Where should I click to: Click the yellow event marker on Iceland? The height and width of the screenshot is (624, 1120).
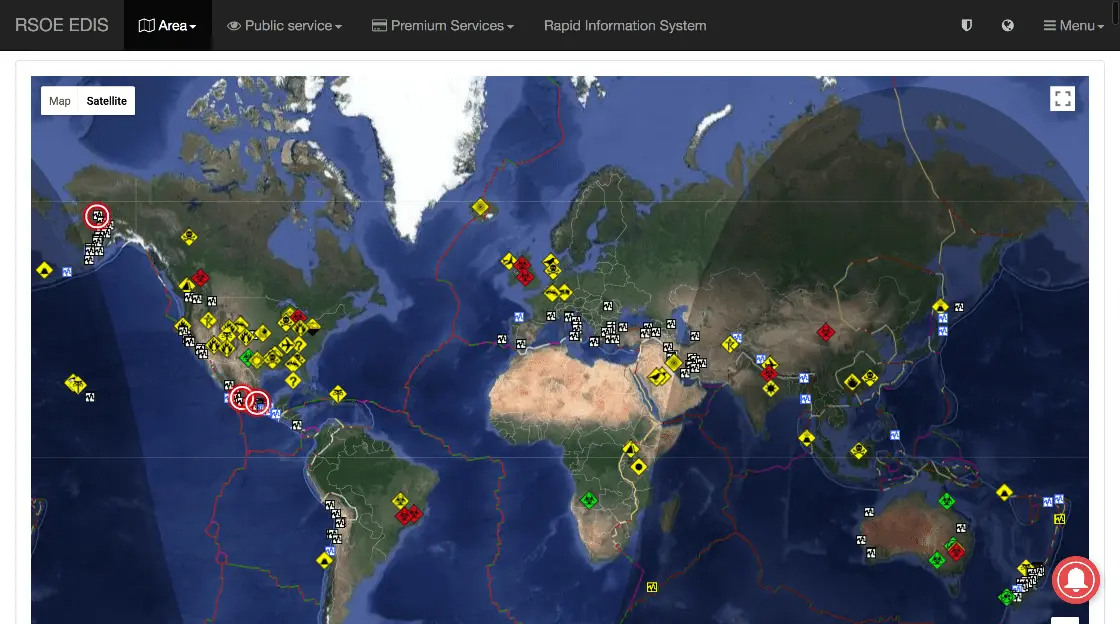click(x=481, y=207)
